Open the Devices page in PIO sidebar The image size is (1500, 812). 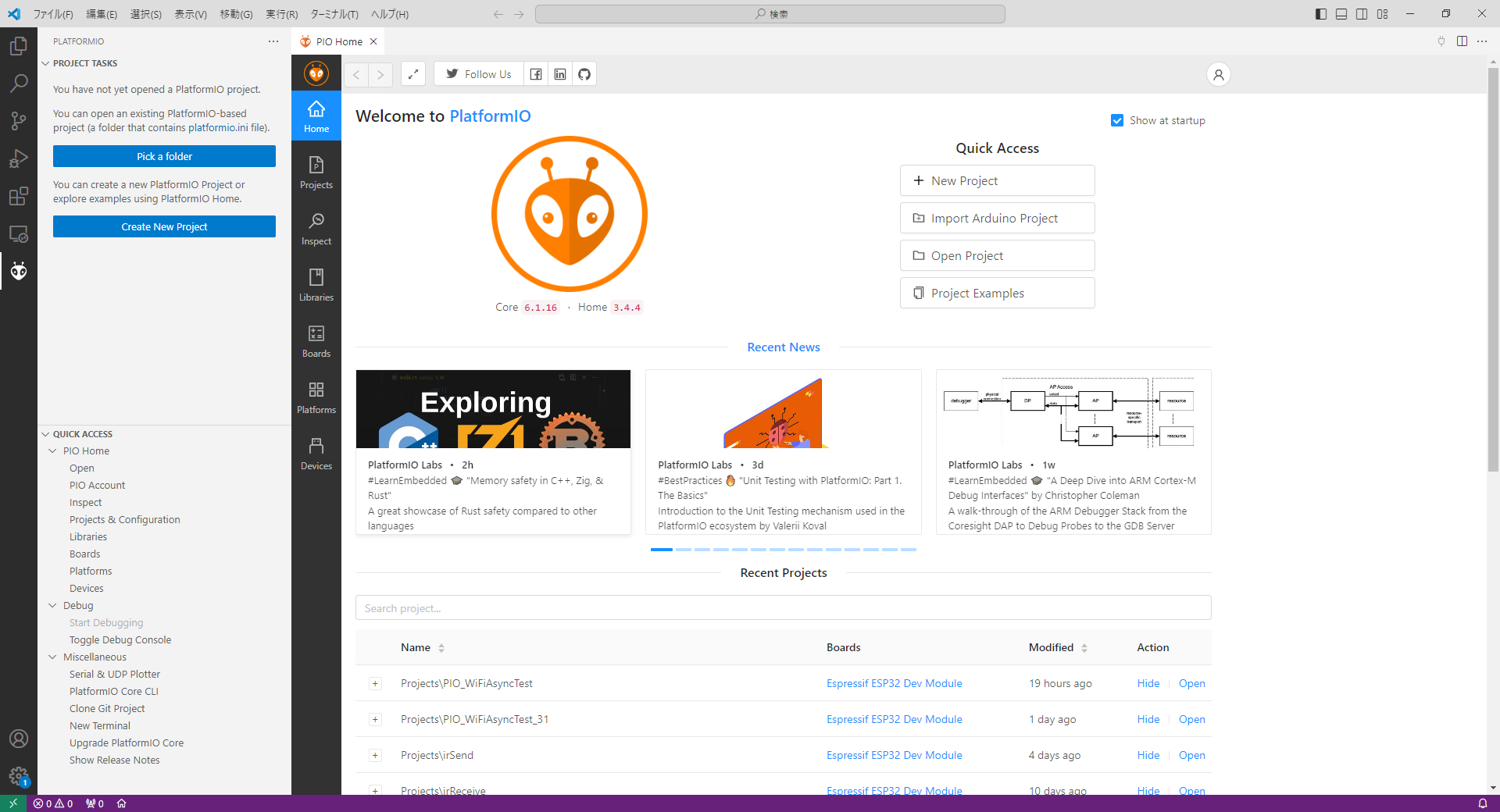point(316,453)
